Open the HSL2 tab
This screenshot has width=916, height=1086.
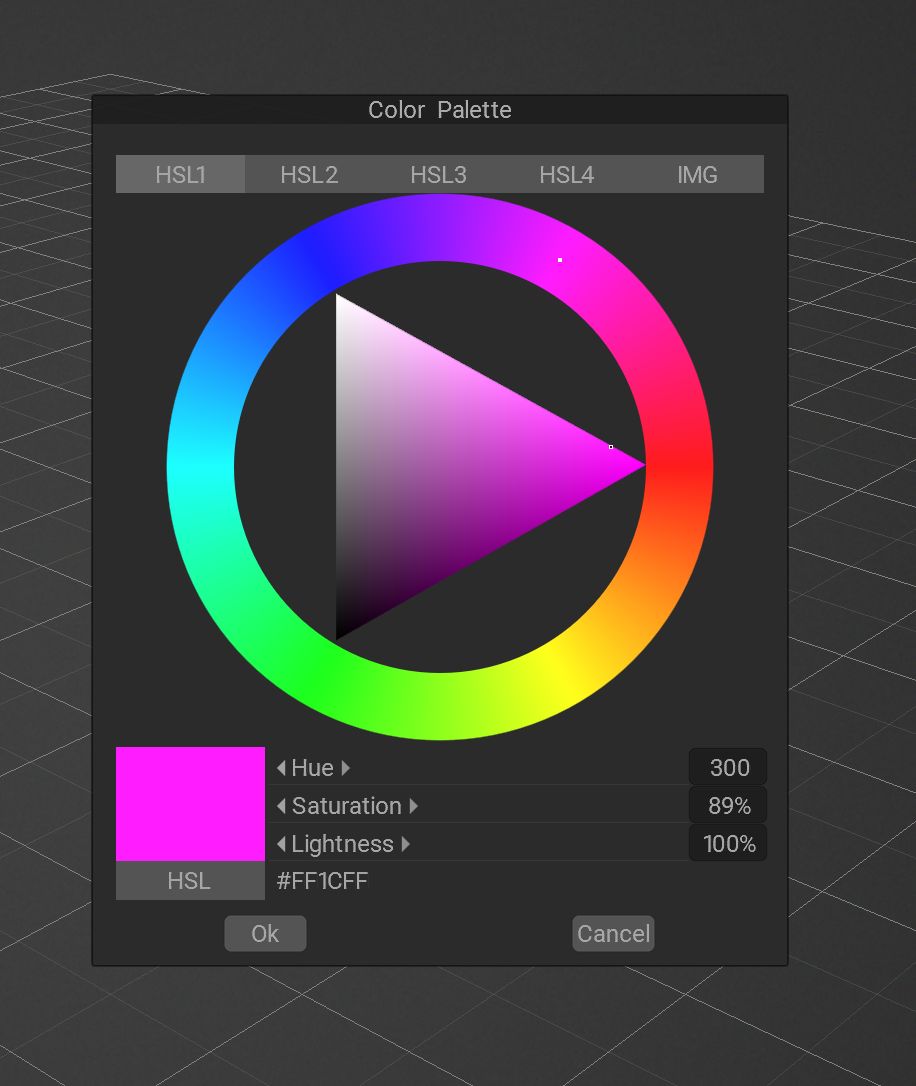(x=309, y=175)
